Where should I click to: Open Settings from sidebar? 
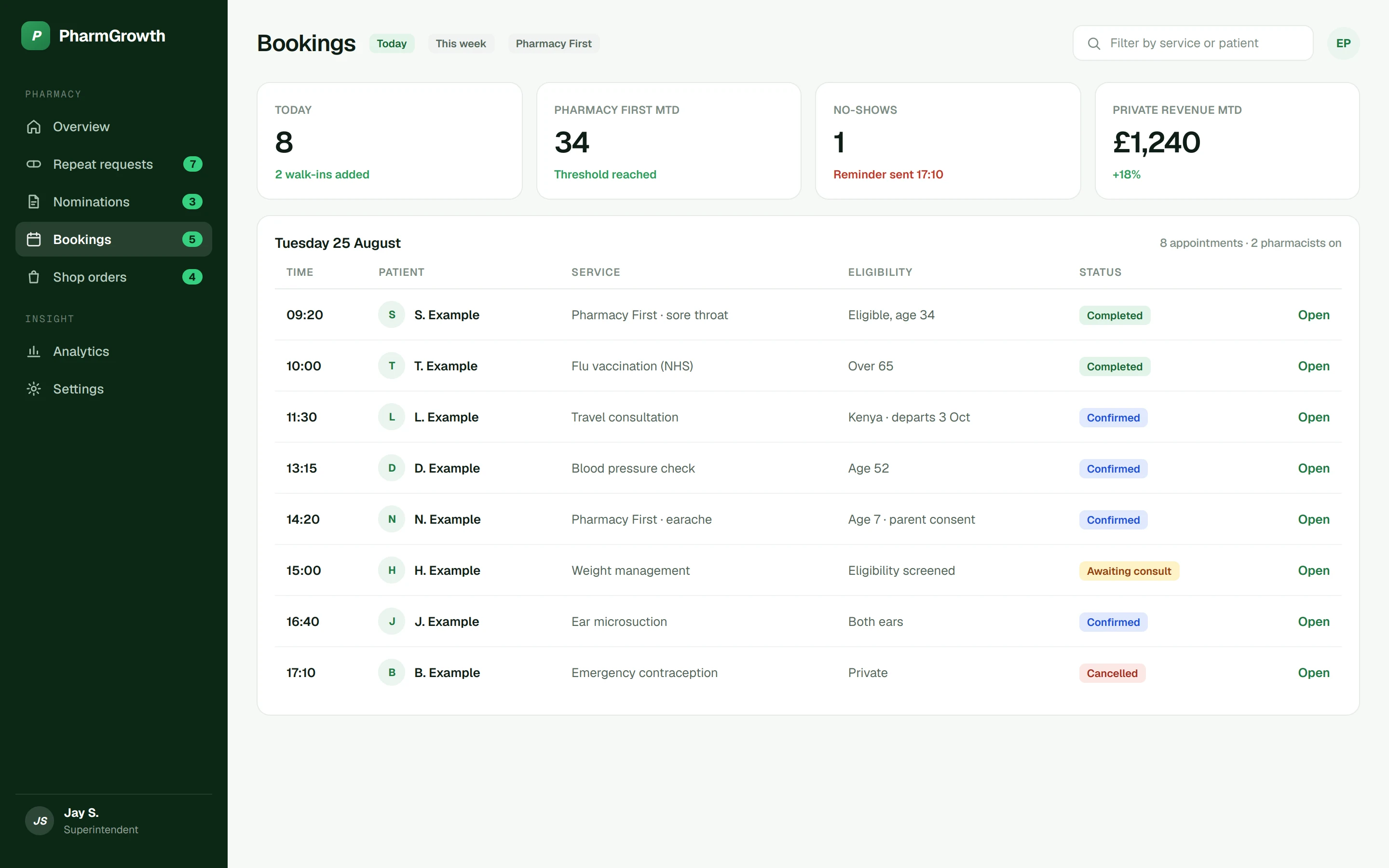pyautogui.click(x=114, y=389)
